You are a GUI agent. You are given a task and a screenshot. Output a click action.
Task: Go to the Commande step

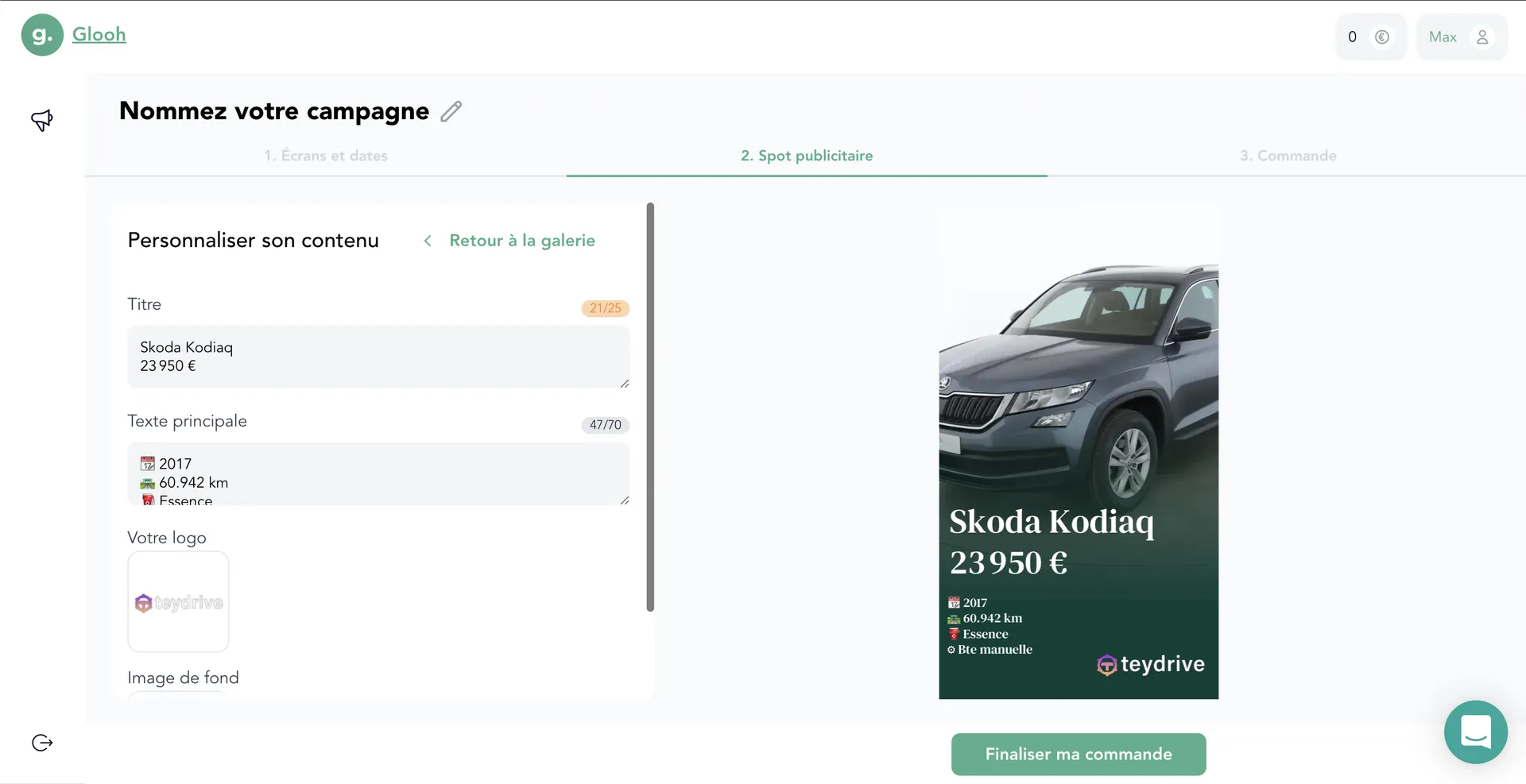pyautogui.click(x=1288, y=156)
